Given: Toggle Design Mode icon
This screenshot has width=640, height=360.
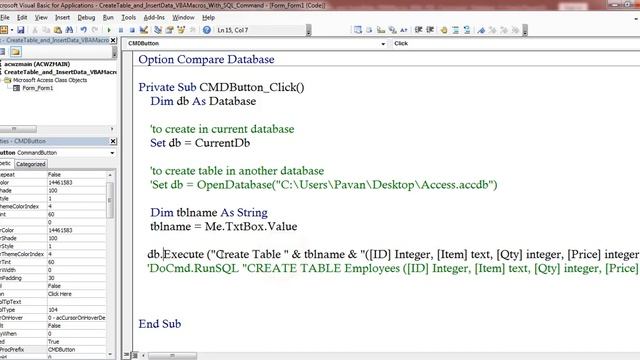Looking at the screenshot, I should coord(144,30).
